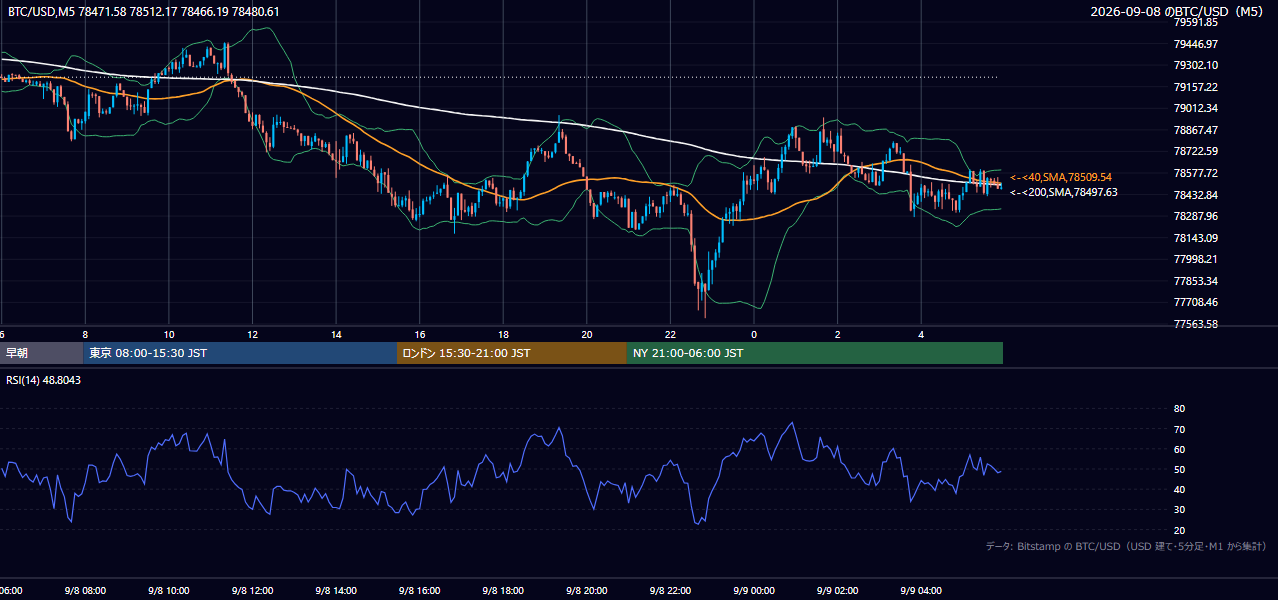
Task: Click the RSI 70 level label
Action: pos(1179,429)
